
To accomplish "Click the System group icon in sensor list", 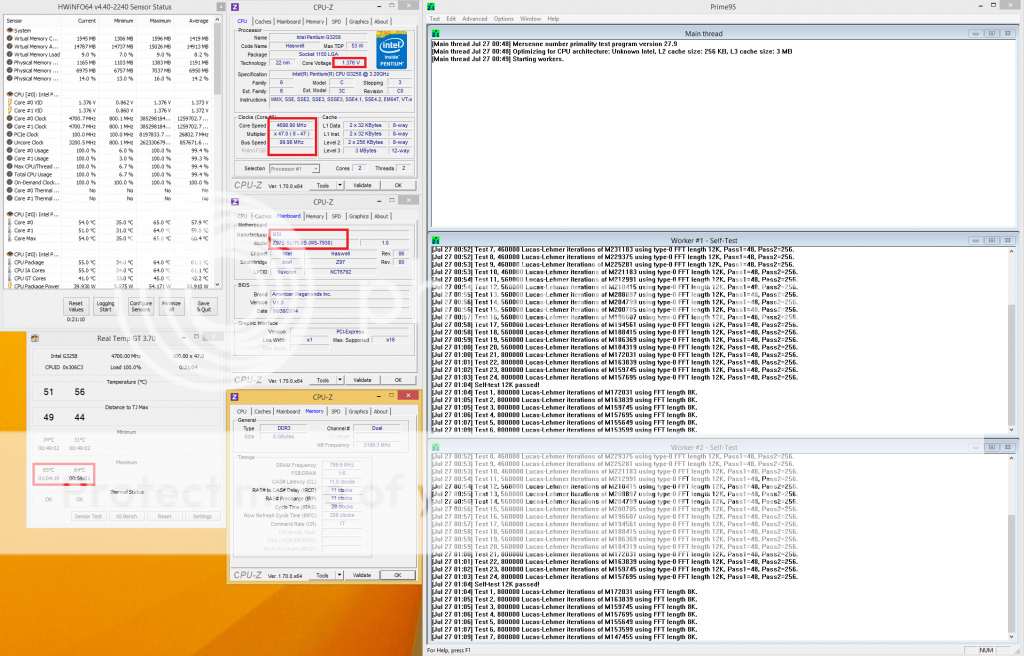I will pyautogui.click(x=10, y=30).
